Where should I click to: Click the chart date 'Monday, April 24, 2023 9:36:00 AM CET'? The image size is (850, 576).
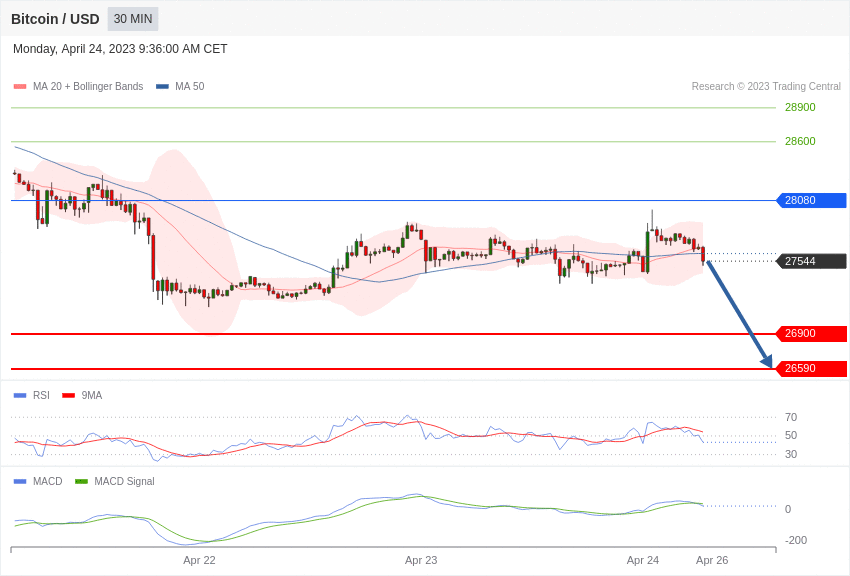click(x=120, y=49)
